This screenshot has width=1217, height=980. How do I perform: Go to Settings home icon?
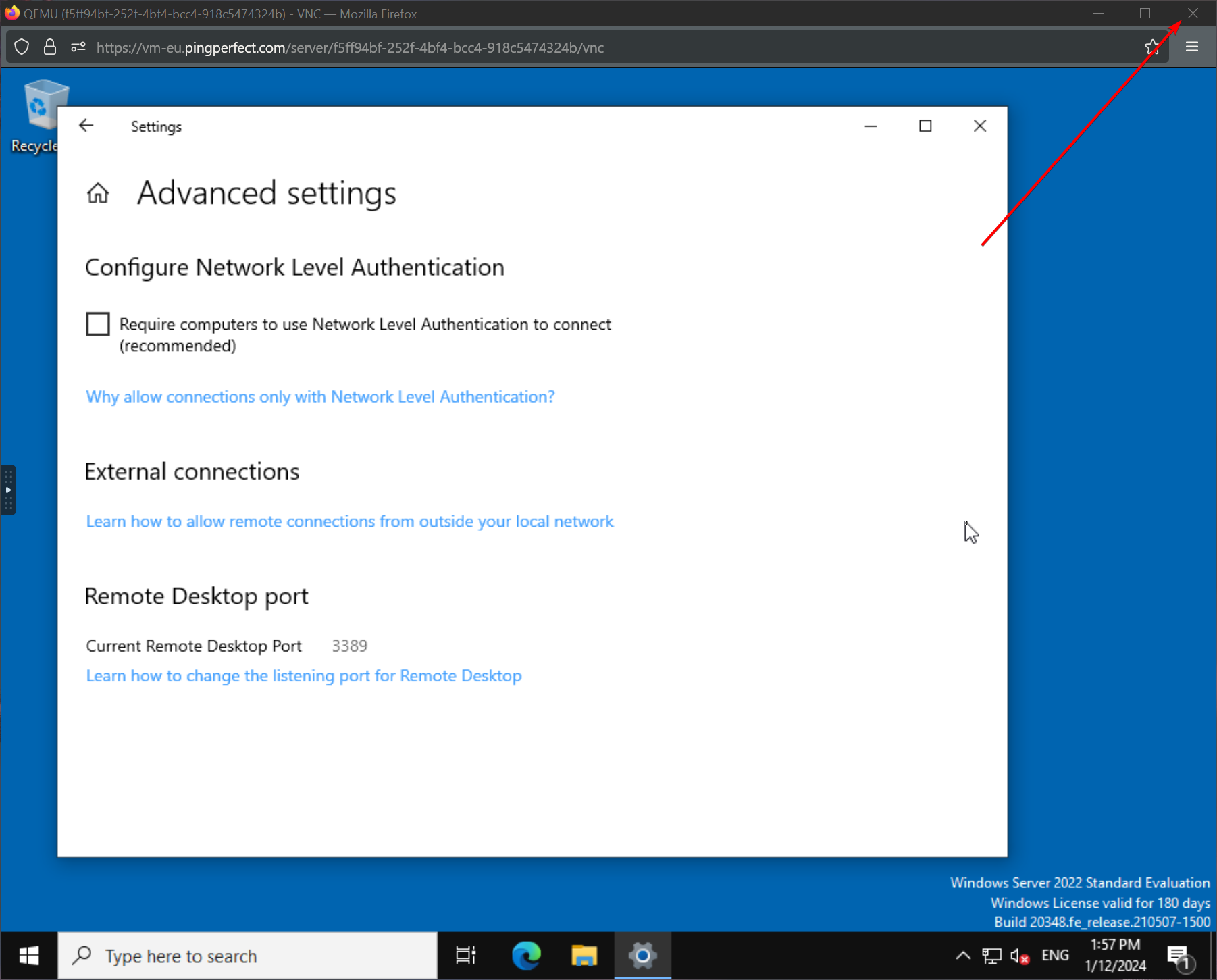(98, 193)
